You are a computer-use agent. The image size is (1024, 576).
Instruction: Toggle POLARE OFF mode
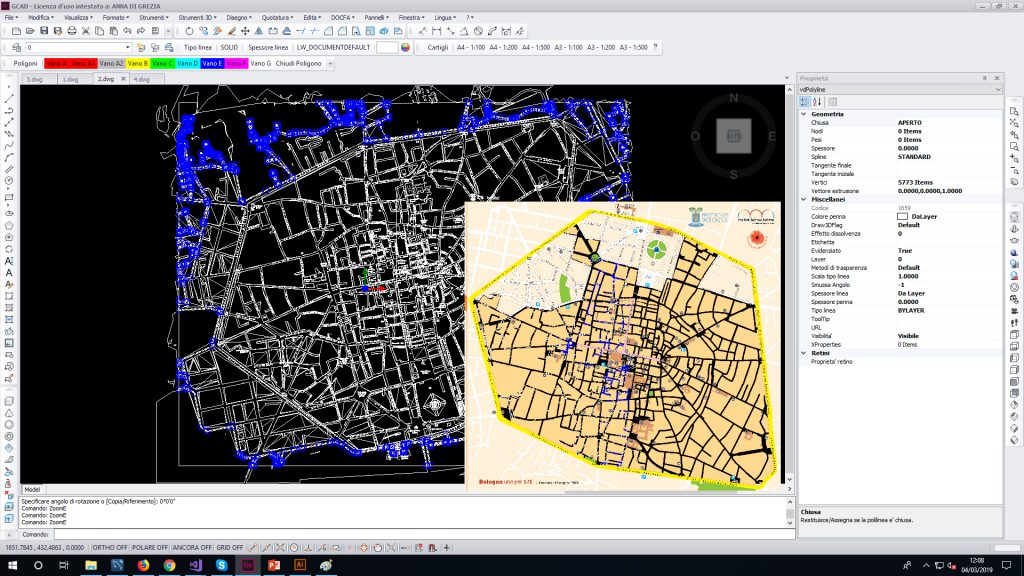(x=150, y=548)
